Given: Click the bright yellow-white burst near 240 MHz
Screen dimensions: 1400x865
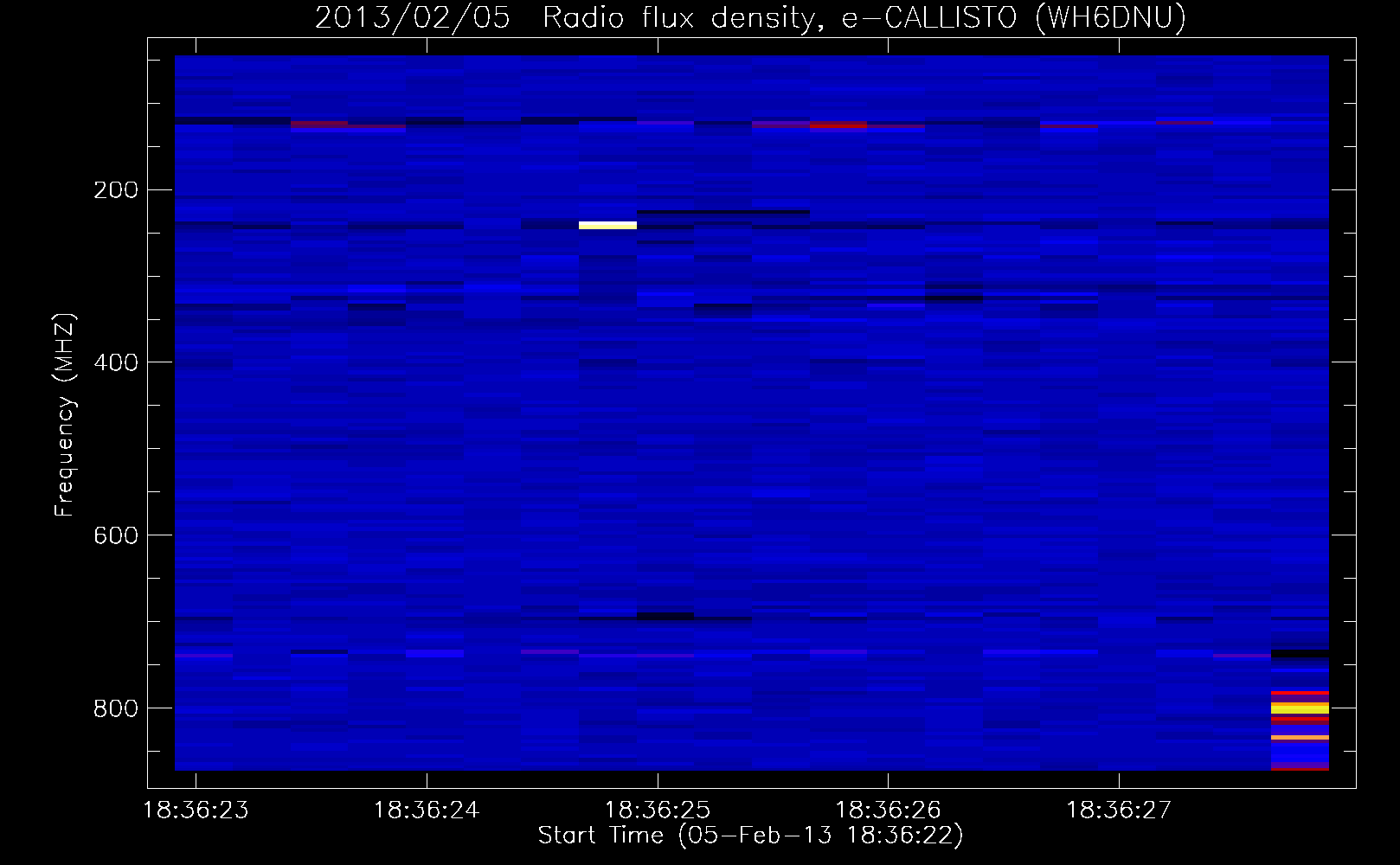Looking at the screenshot, I should tap(607, 226).
